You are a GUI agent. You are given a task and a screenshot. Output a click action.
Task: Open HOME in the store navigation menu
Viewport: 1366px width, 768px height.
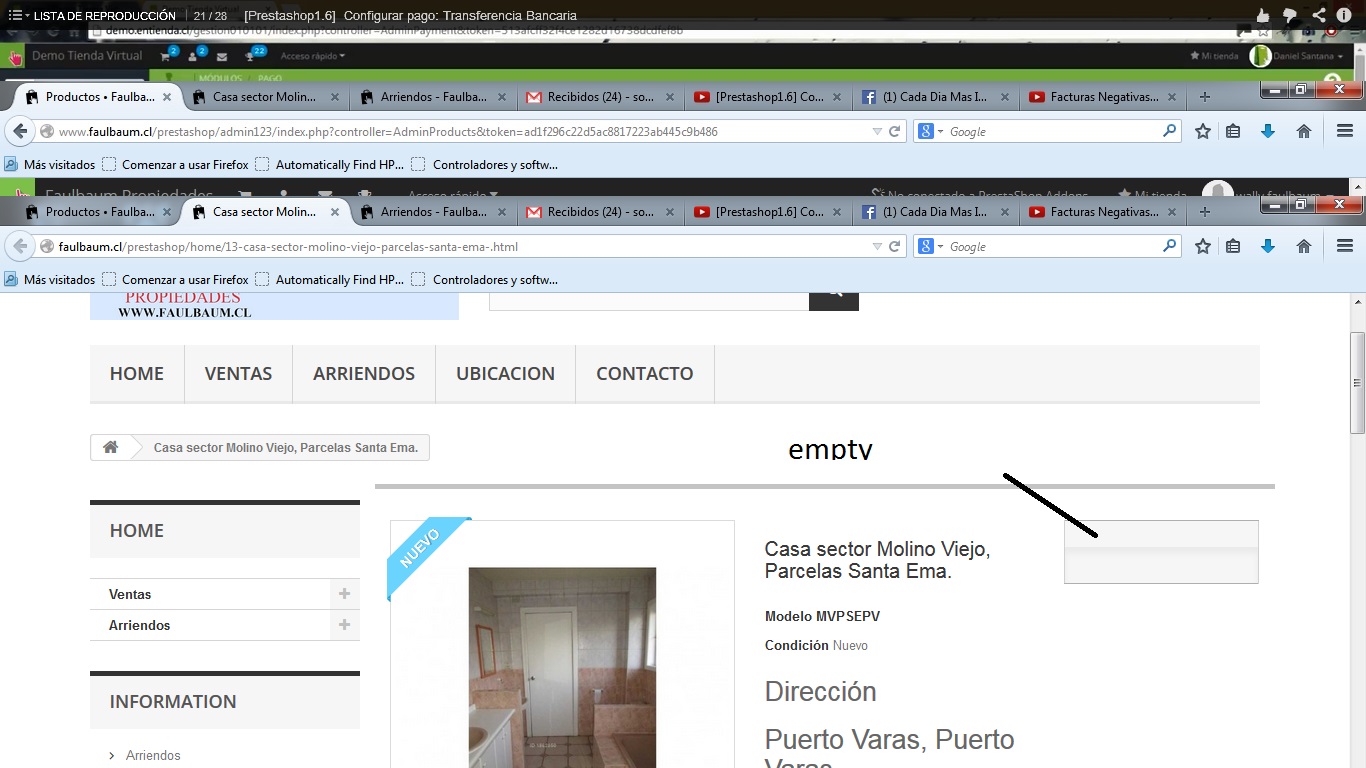click(x=137, y=374)
